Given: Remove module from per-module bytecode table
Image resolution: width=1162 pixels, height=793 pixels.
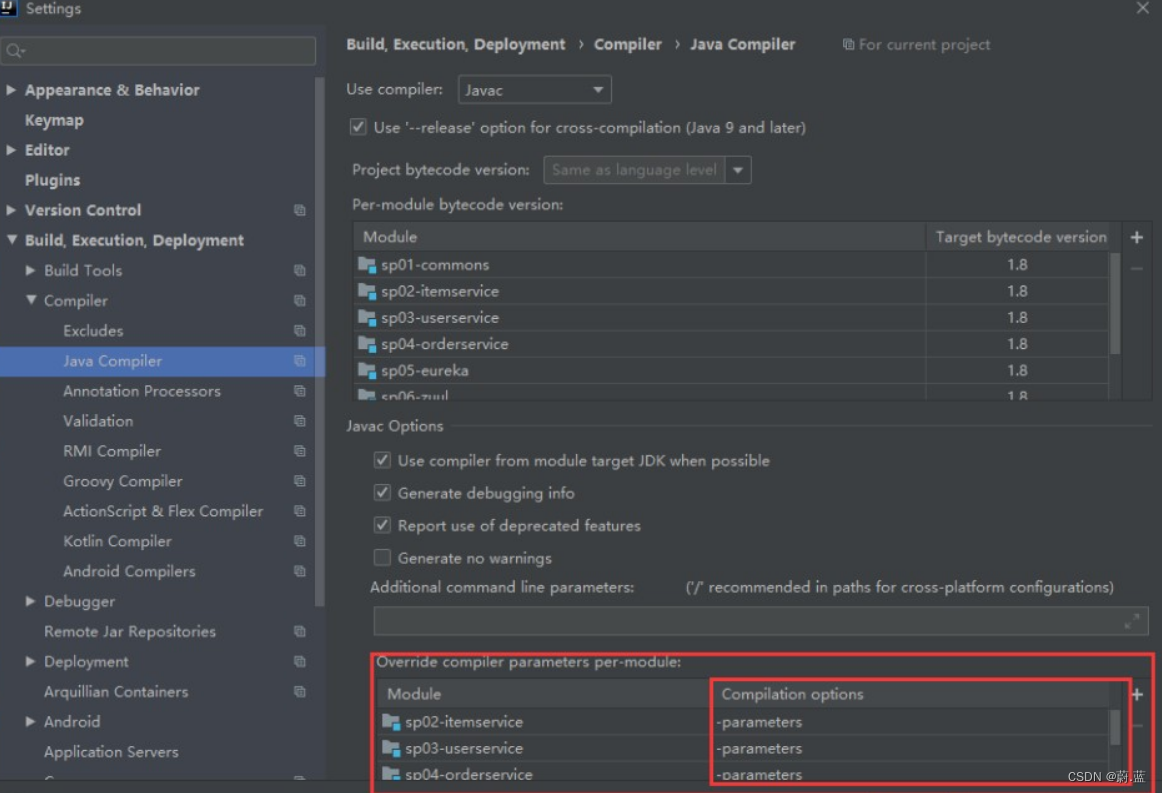Looking at the screenshot, I should point(1136,268).
